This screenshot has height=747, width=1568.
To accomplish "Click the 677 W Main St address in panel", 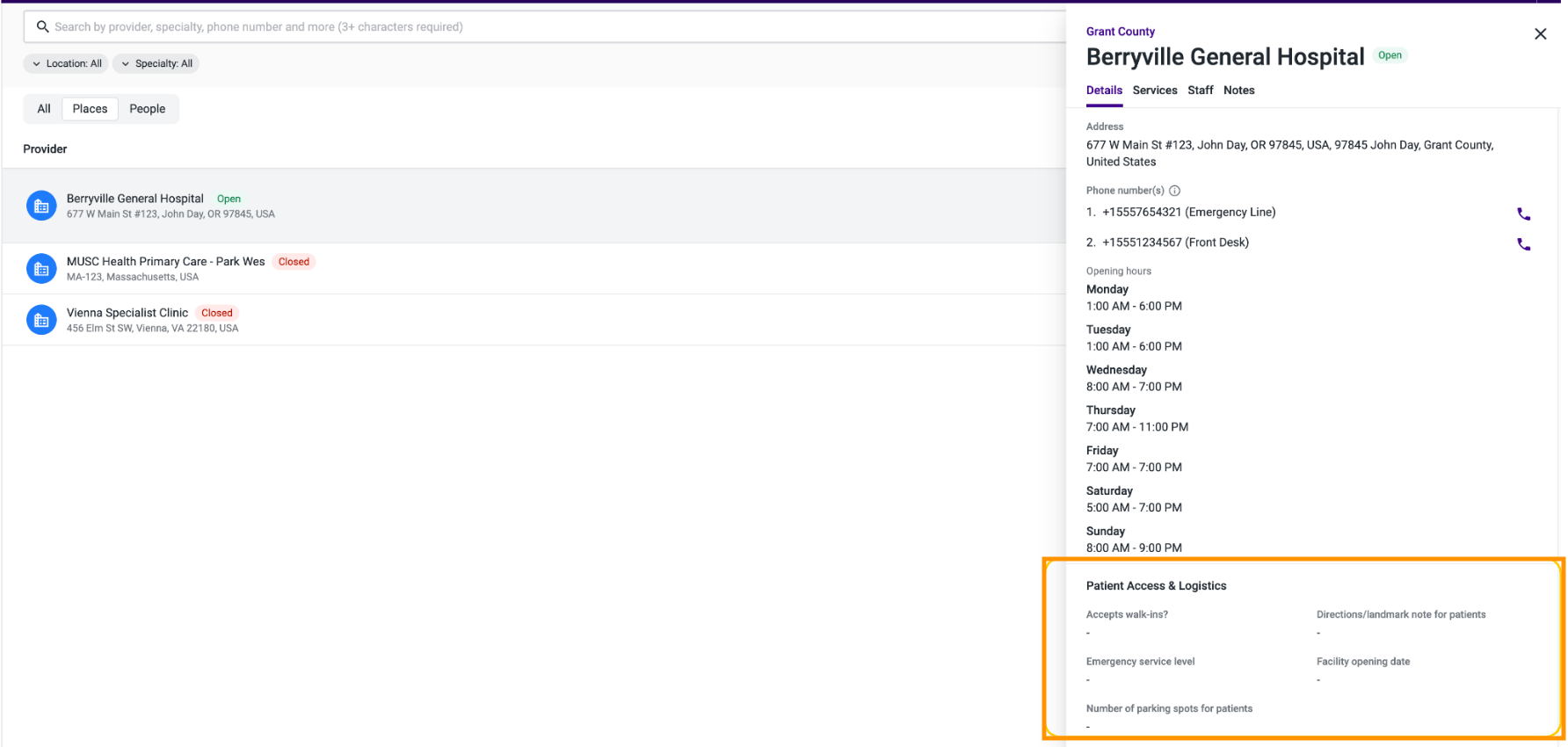I will 1289,153.
